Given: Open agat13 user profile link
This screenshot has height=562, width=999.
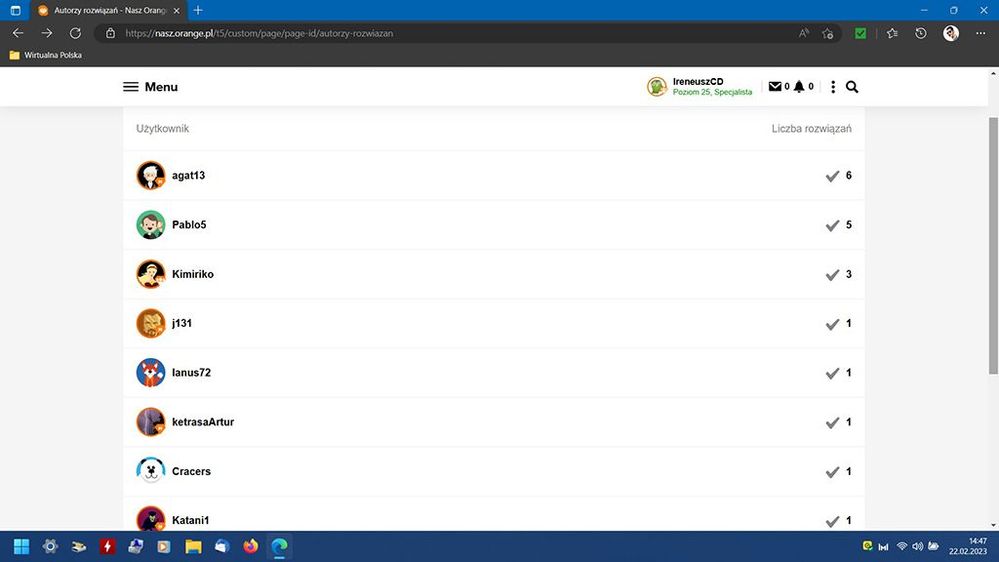Looking at the screenshot, I should pos(188,176).
